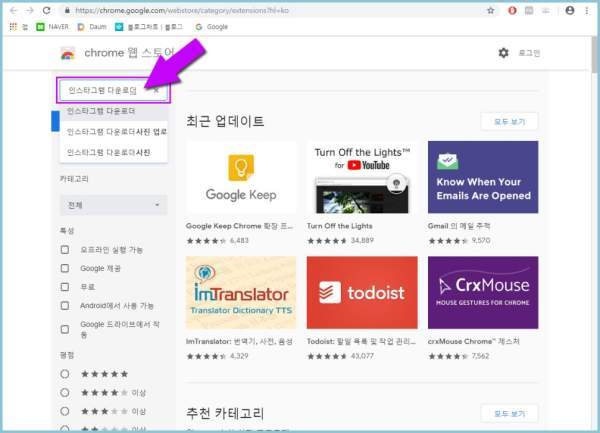
Task: Click the address bar URL
Action: click(x=182, y=11)
